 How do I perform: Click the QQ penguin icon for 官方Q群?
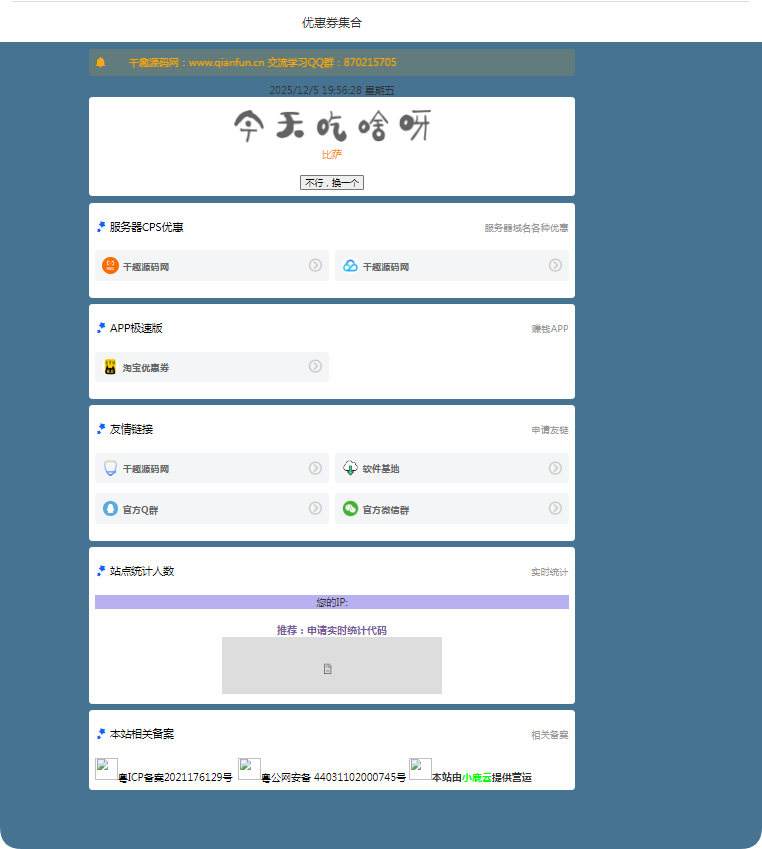[x=110, y=508]
